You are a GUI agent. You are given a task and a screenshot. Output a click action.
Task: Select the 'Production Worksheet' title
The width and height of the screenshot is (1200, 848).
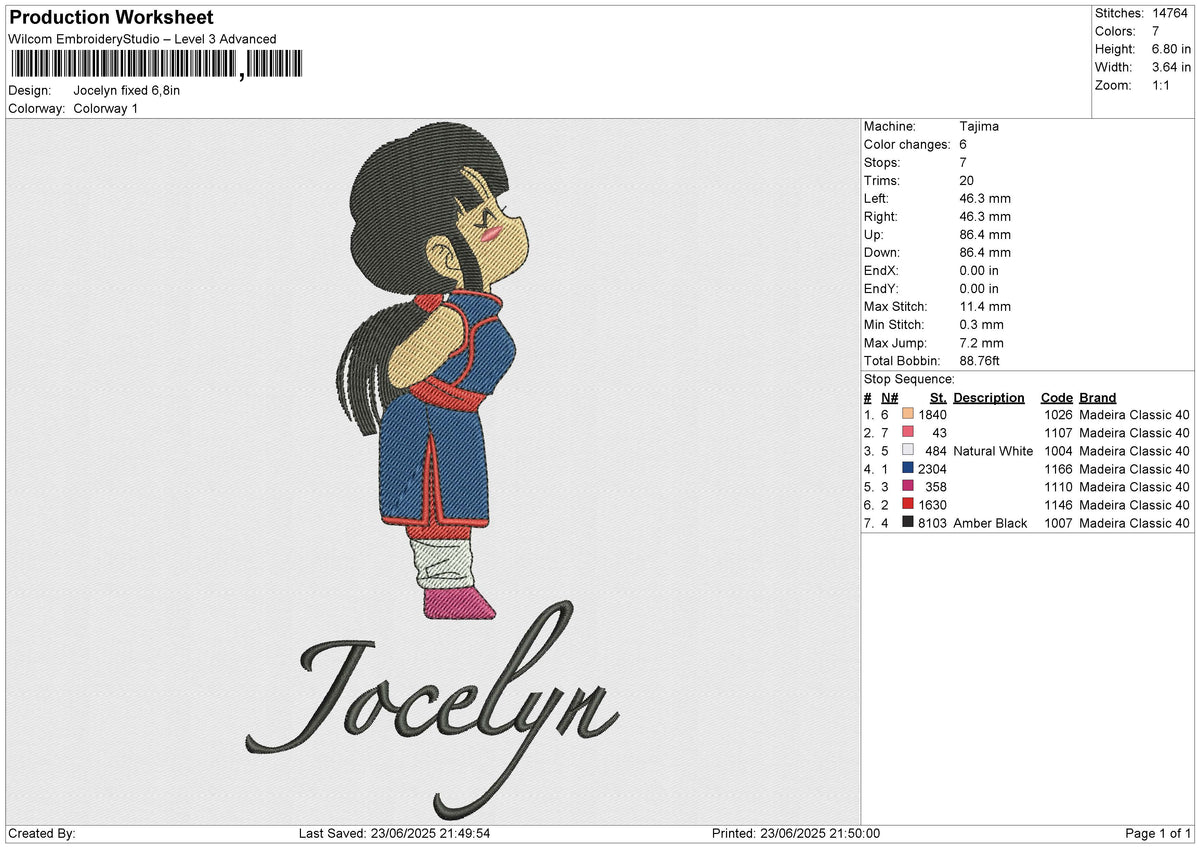110,18
